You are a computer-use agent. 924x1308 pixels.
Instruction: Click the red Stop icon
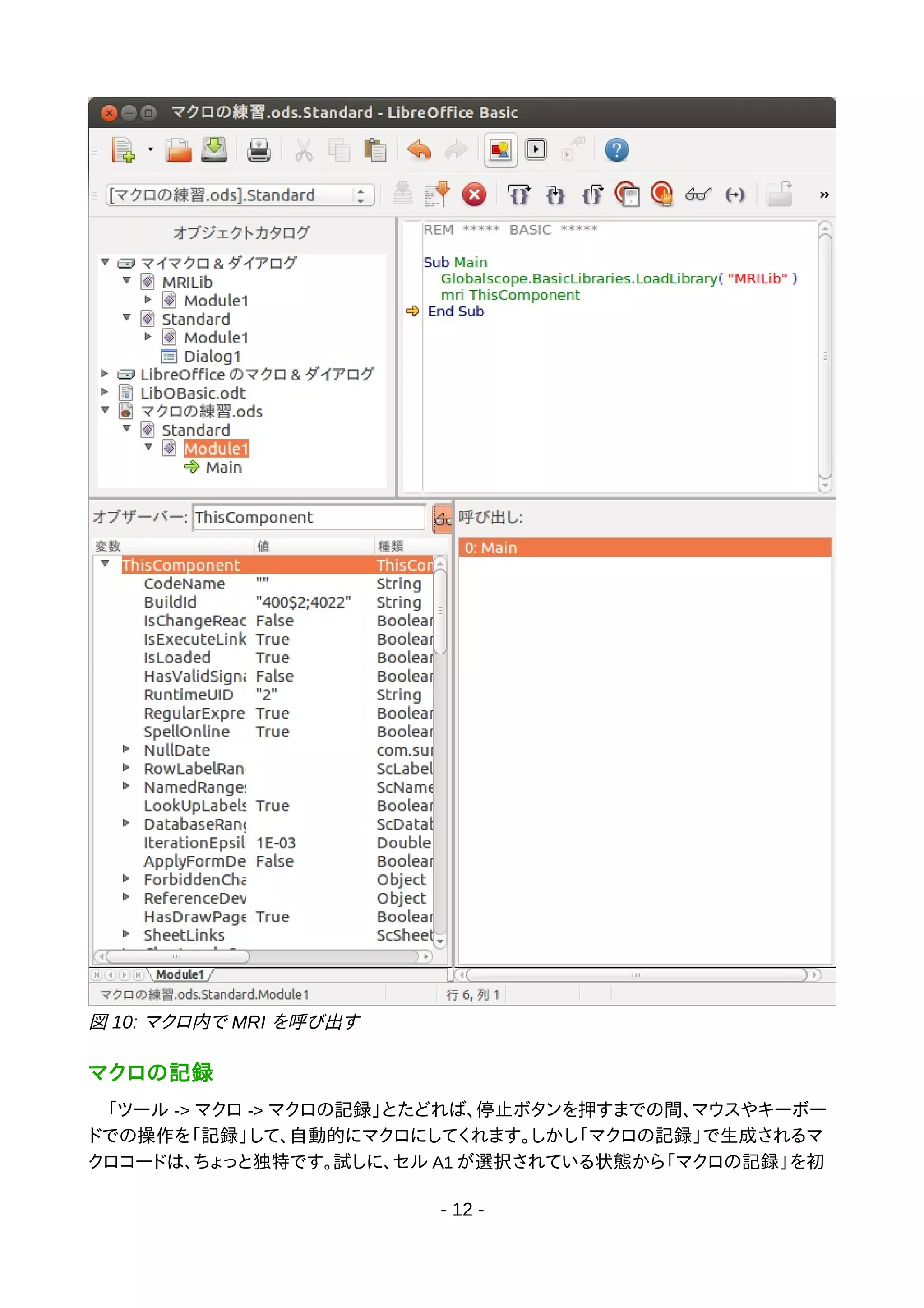click(x=474, y=195)
